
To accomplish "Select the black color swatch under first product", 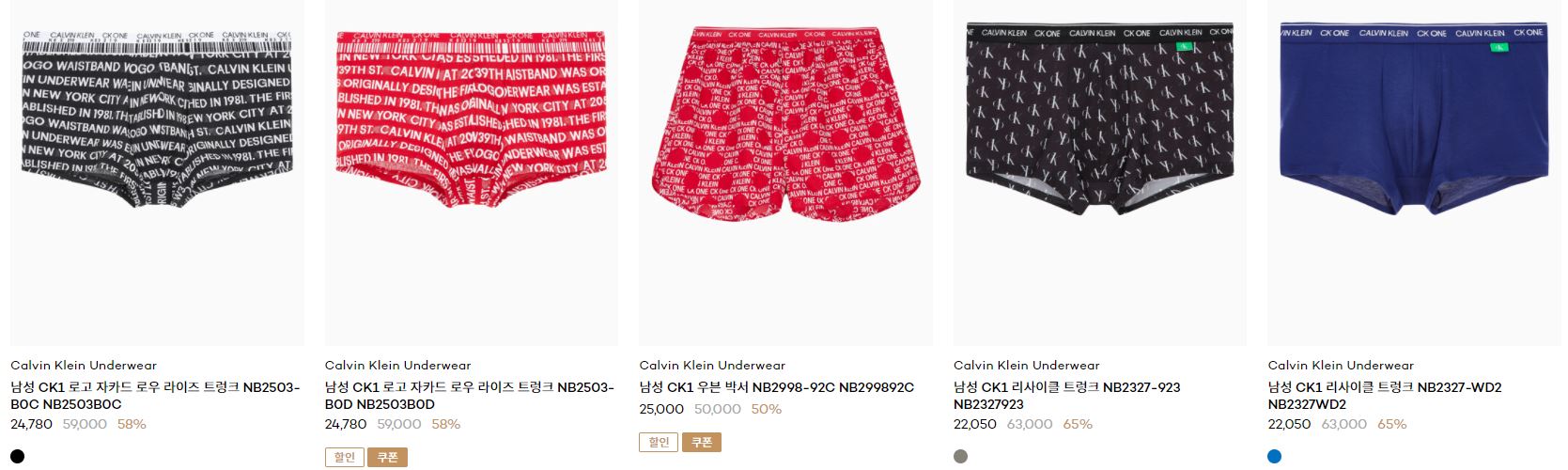I will click(x=18, y=456).
